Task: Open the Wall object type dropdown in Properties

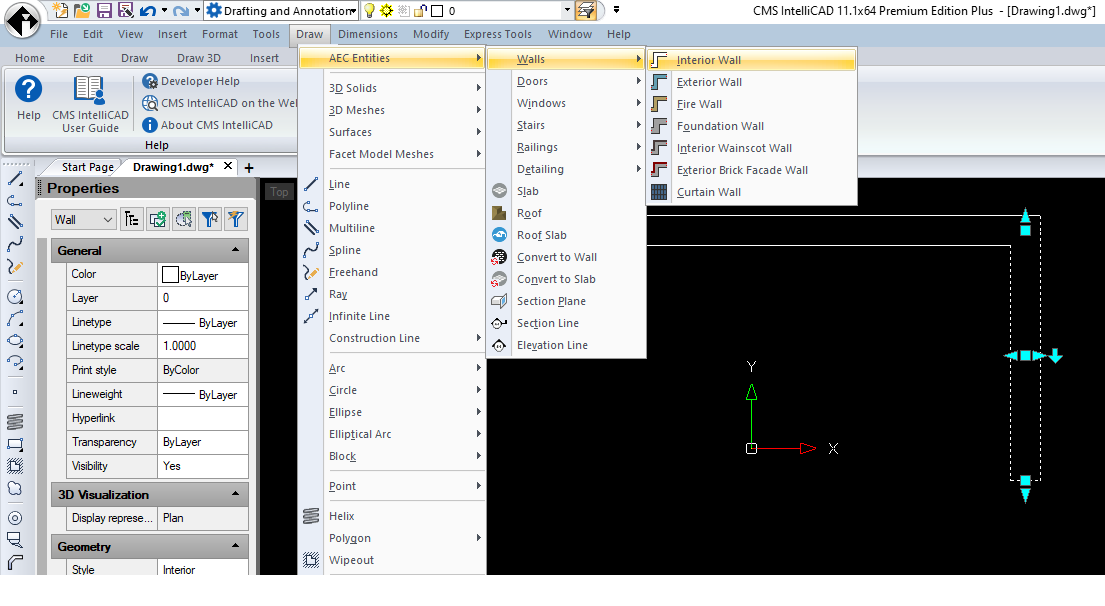Action: (x=84, y=219)
